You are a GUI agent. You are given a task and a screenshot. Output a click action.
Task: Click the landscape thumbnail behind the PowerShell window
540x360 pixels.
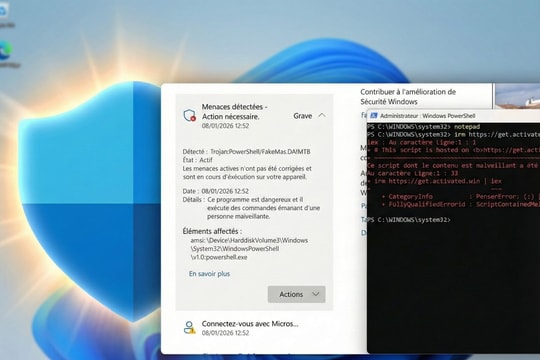click(517, 96)
